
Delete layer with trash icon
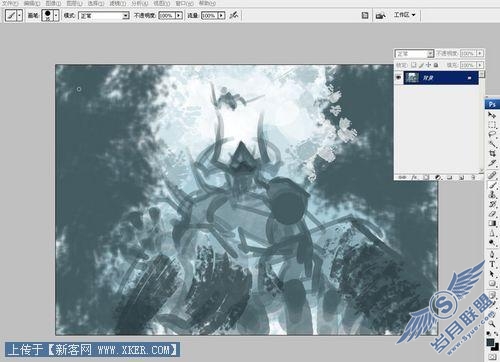(473, 177)
